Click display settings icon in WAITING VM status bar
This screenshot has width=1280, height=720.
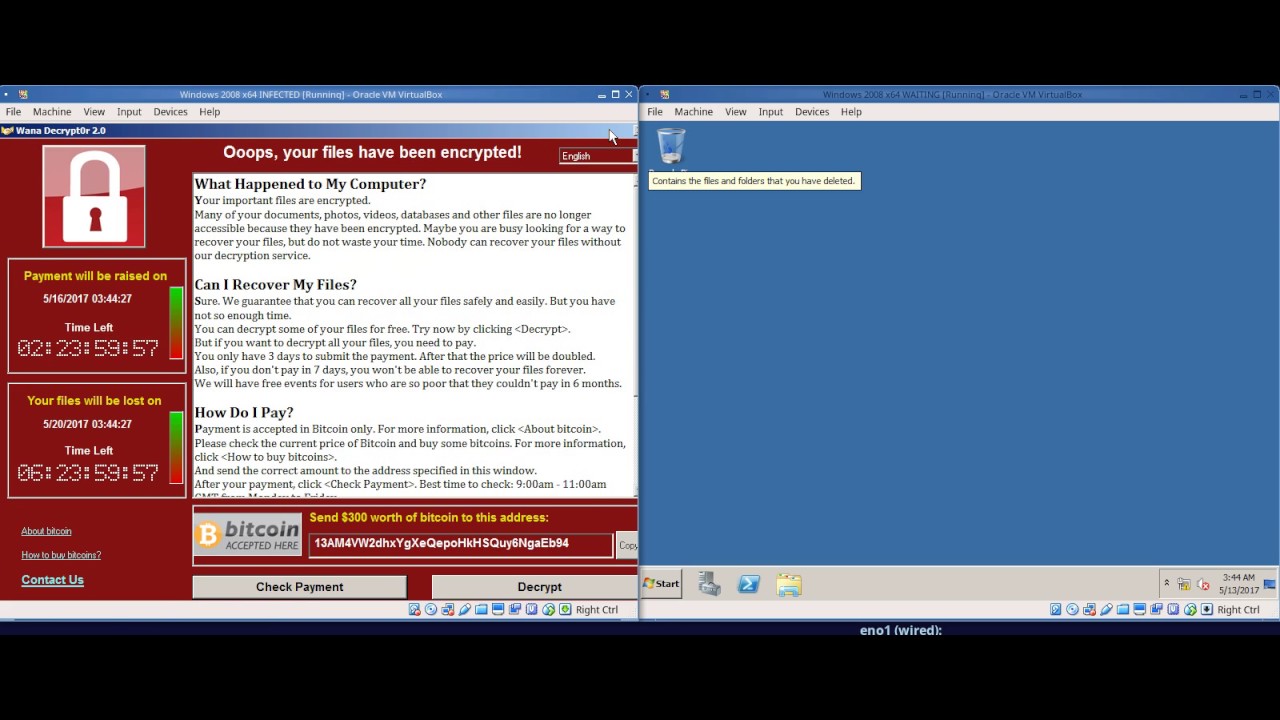(x=1139, y=609)
